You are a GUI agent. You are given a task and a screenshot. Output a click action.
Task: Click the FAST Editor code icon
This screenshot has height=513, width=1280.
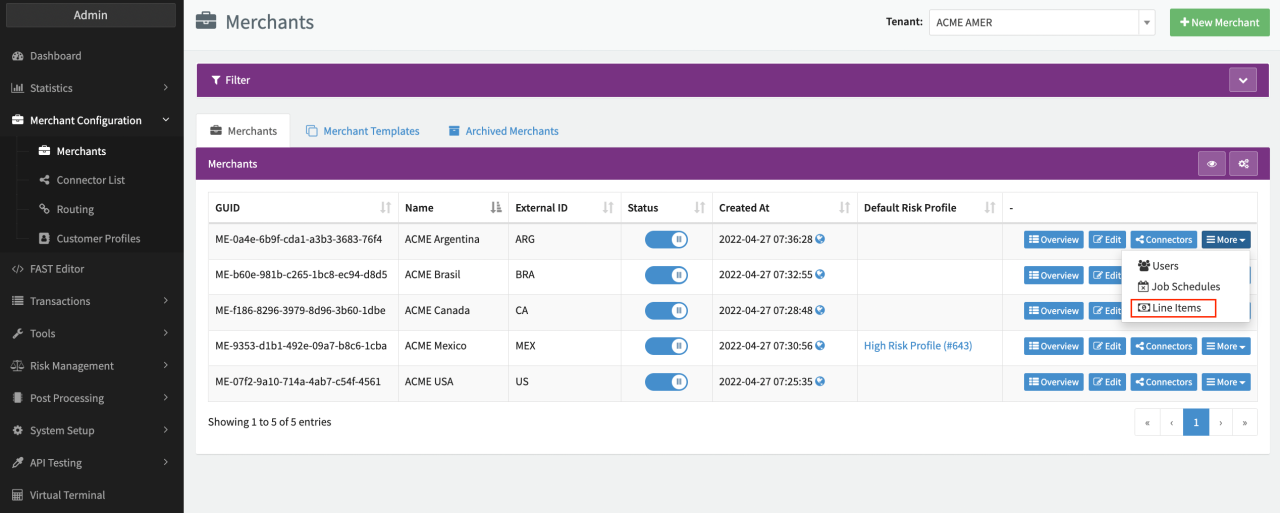pyautogui.click(x=17, y=269)
